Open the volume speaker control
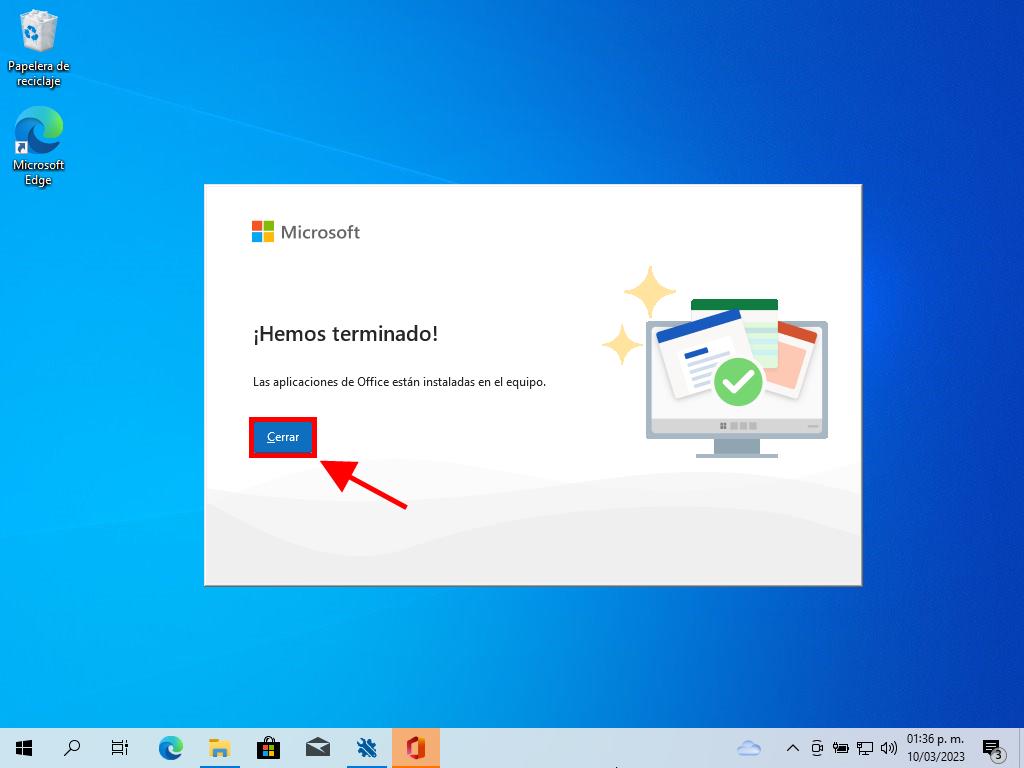 pyautogui.click(x=889, y=748)
